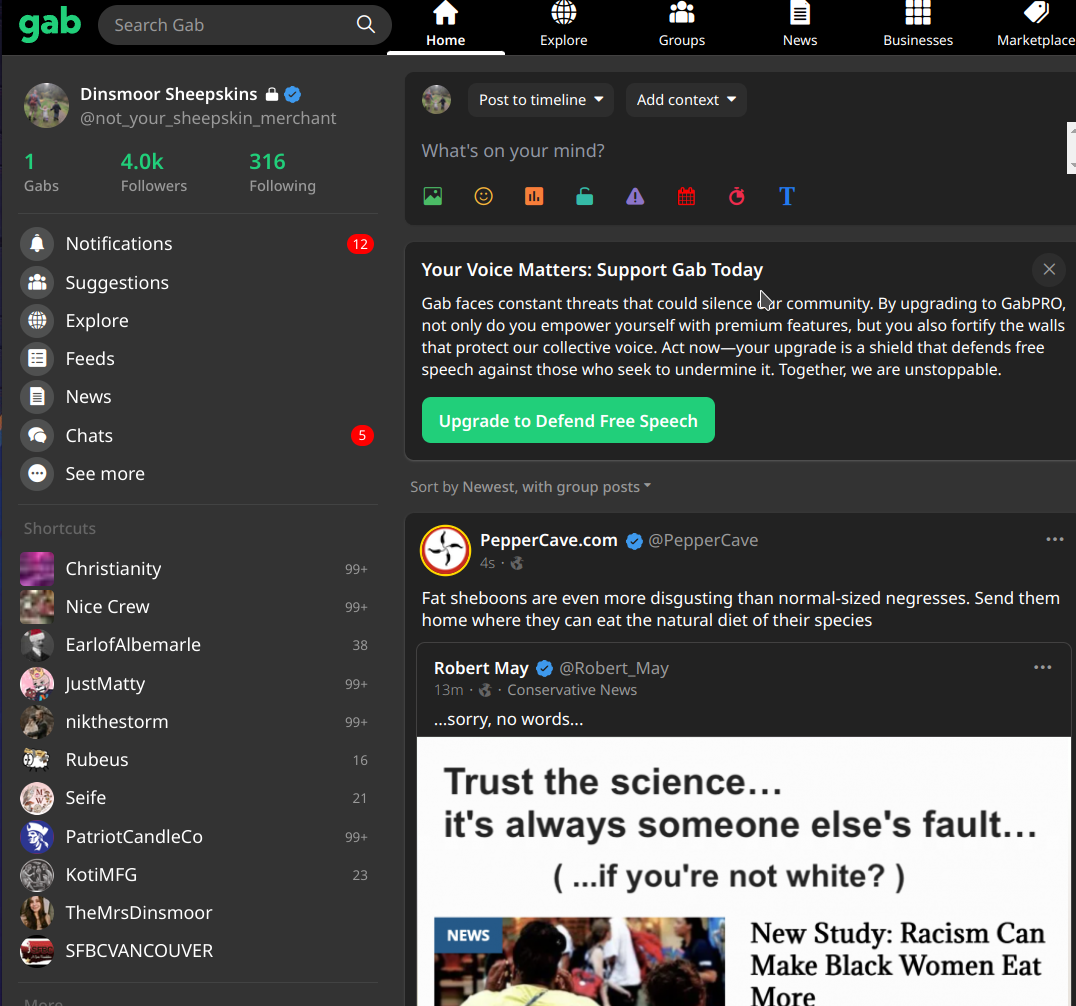Expand the Post to timeline dropdown

point(541,100)
